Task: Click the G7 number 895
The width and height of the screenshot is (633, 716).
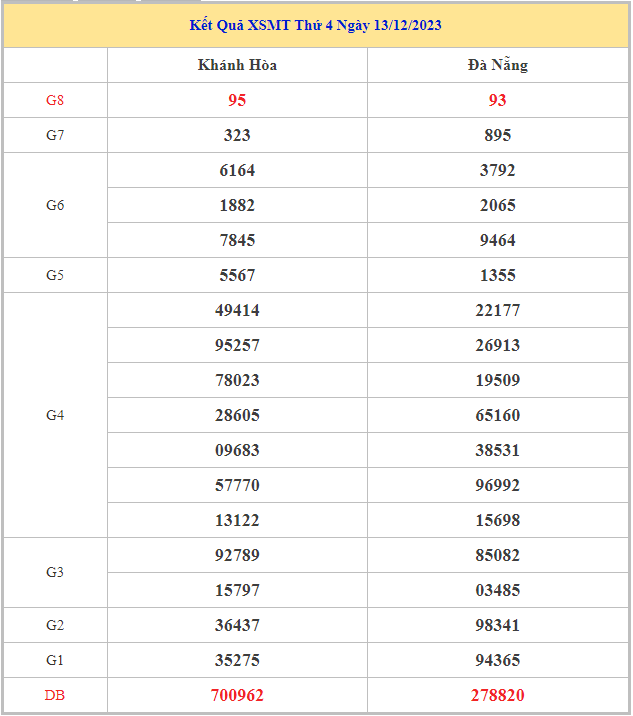Action: (x=497, y=135)
